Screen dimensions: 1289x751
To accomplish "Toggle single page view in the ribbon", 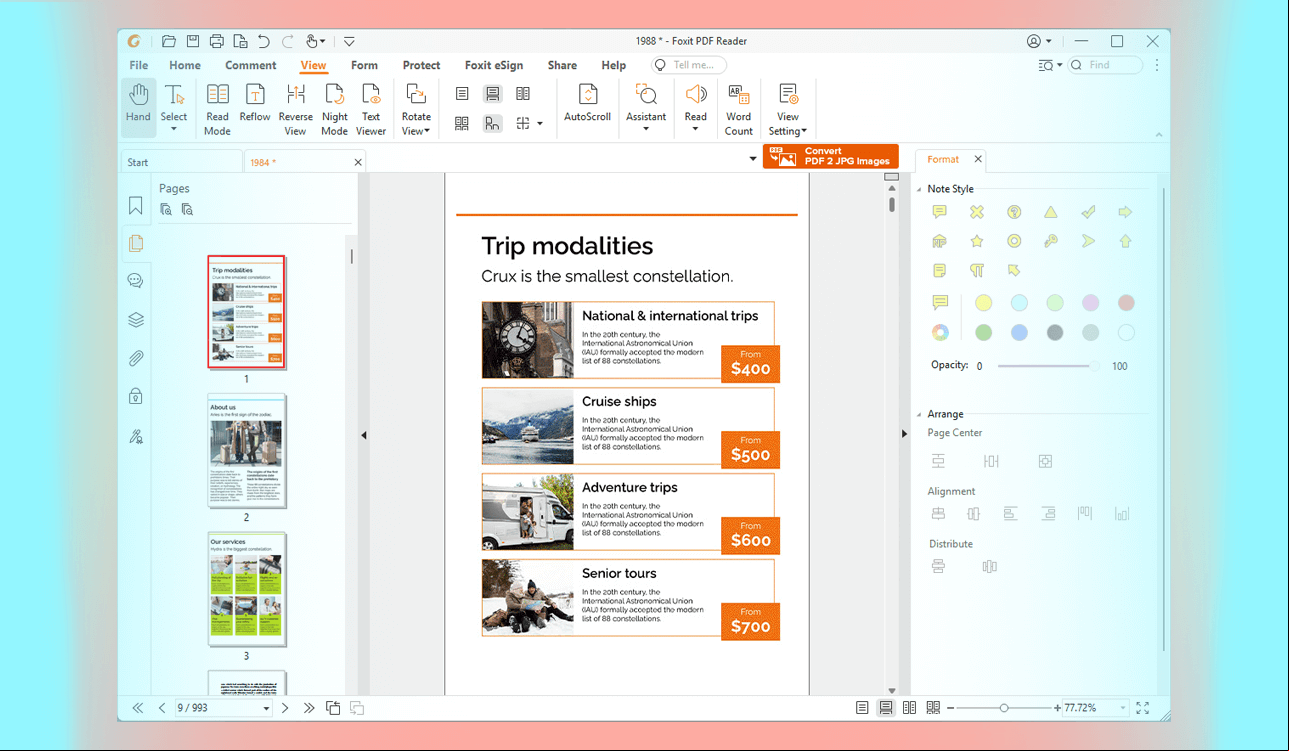I will coord(462,94).
